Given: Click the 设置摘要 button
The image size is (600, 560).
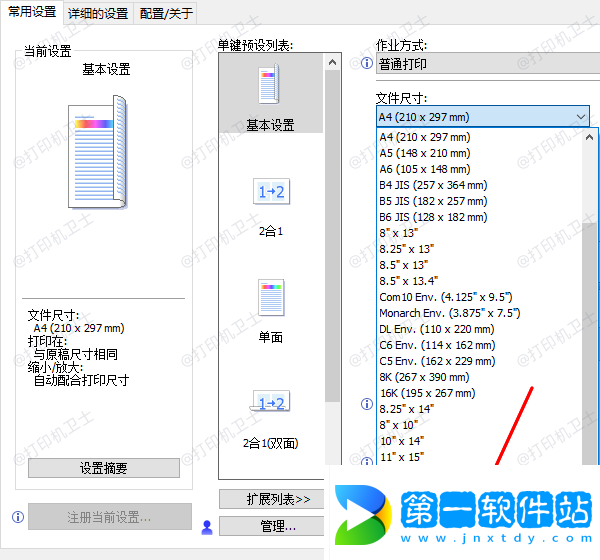Looking at the screenshot, I should pos(104,468).
